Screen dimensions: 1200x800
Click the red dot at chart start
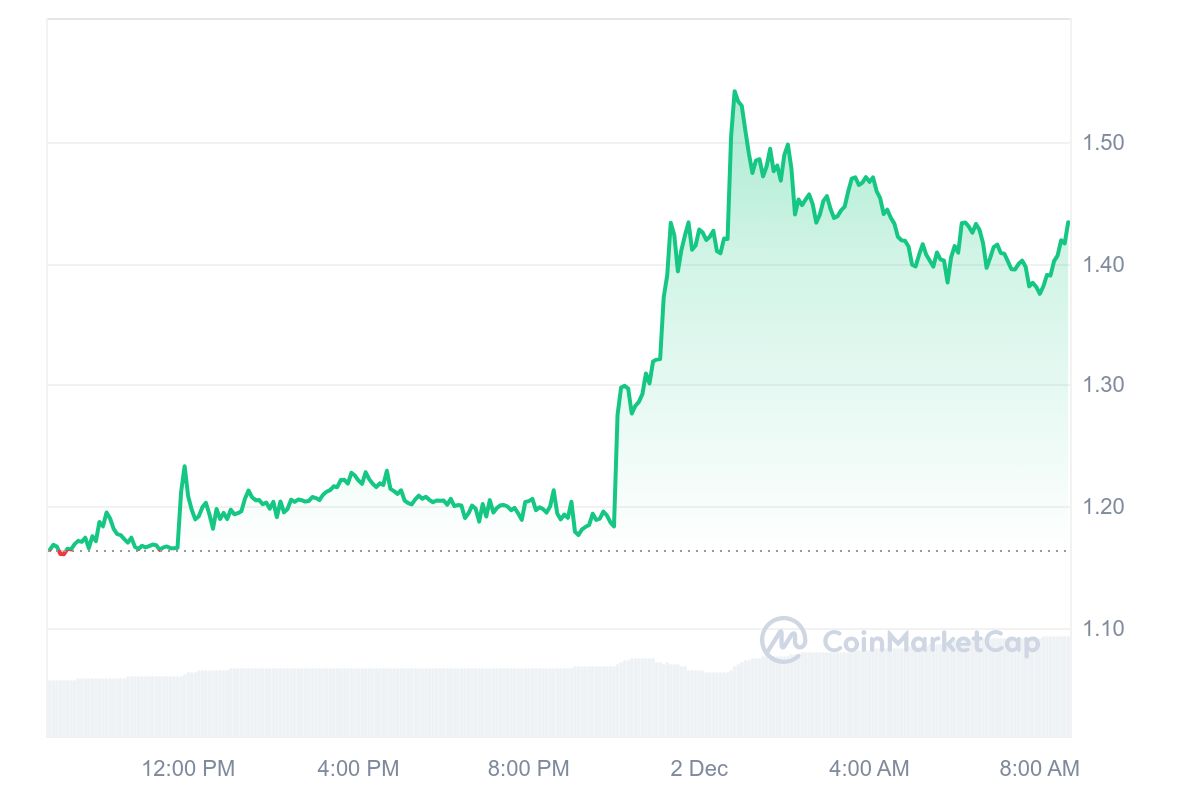[62, 552]
